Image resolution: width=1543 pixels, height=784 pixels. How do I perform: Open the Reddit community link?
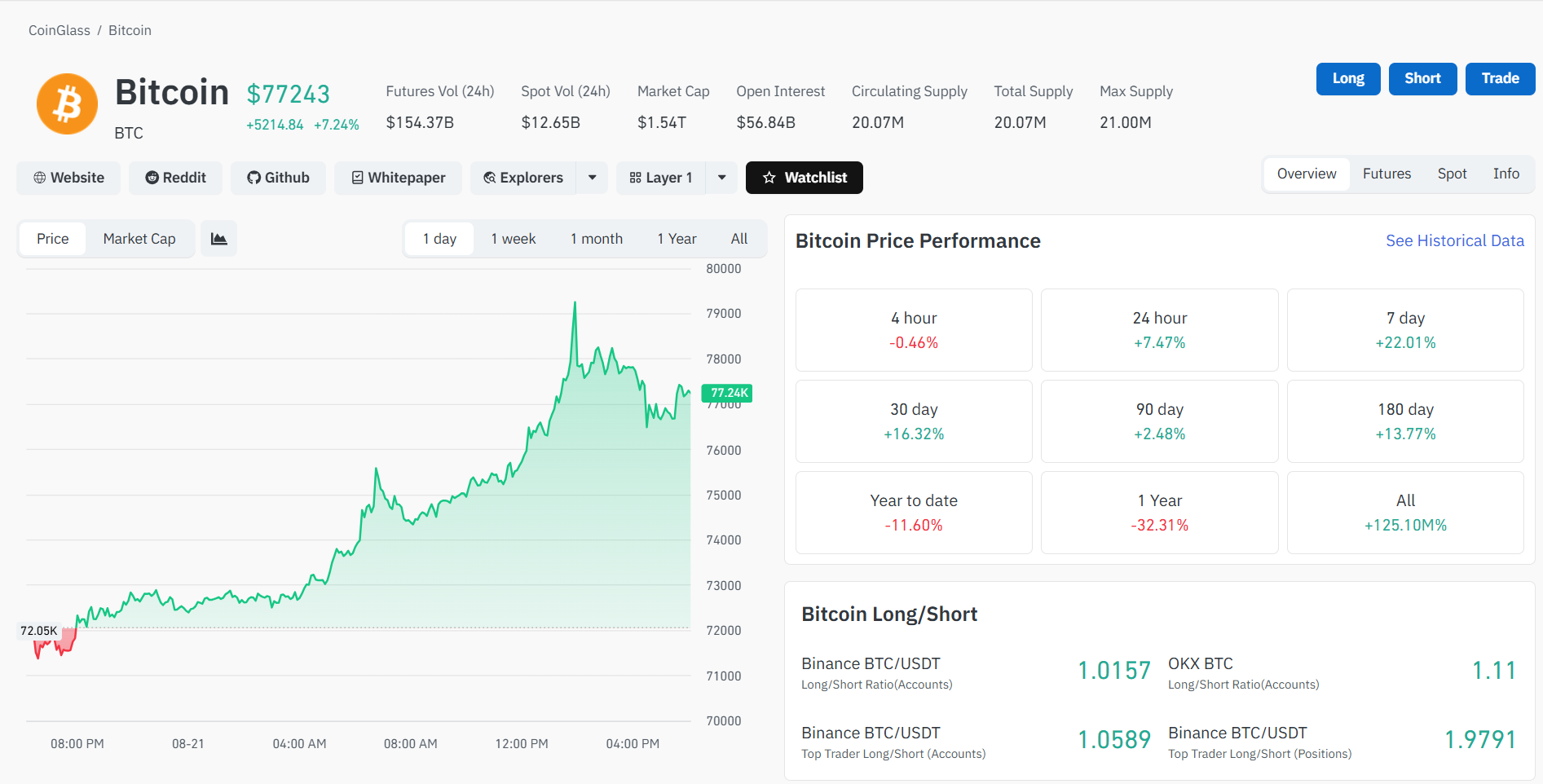pyautogui.click(x=176, y=178)
